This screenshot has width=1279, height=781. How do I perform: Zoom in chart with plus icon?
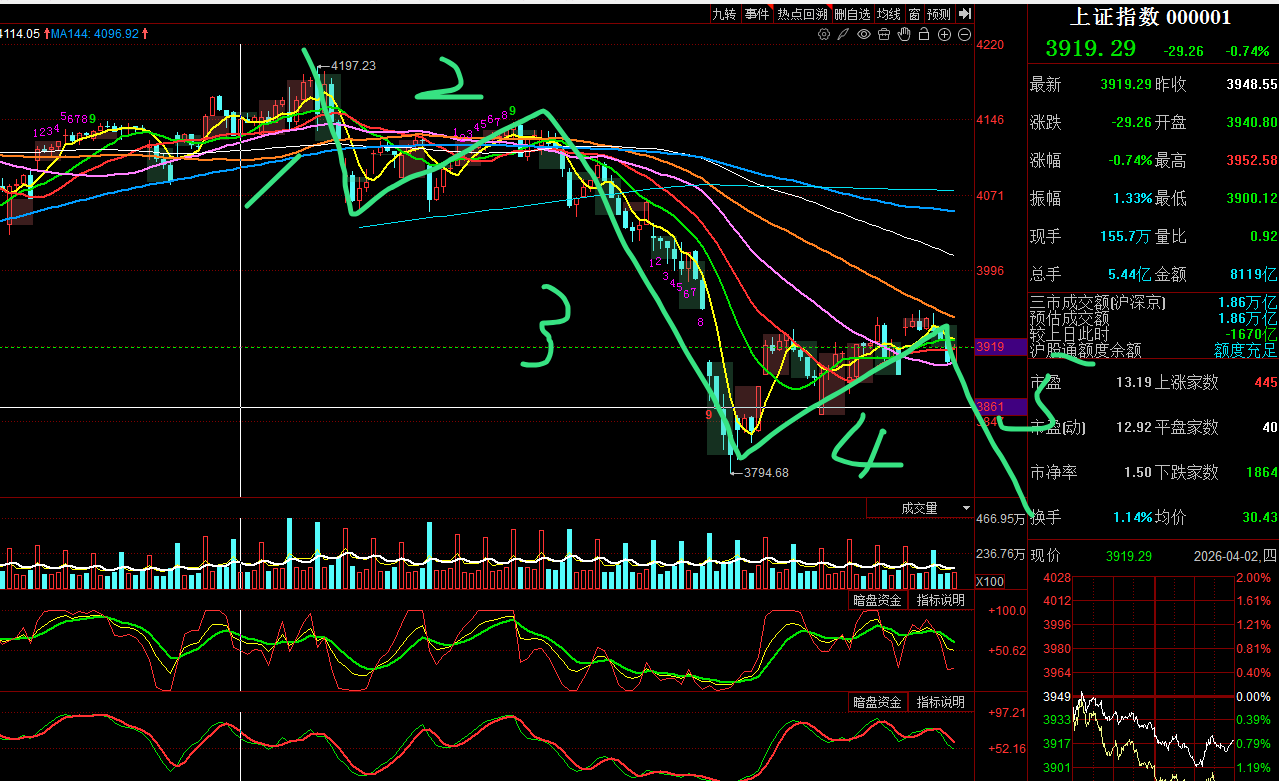[x=944, y=34]
